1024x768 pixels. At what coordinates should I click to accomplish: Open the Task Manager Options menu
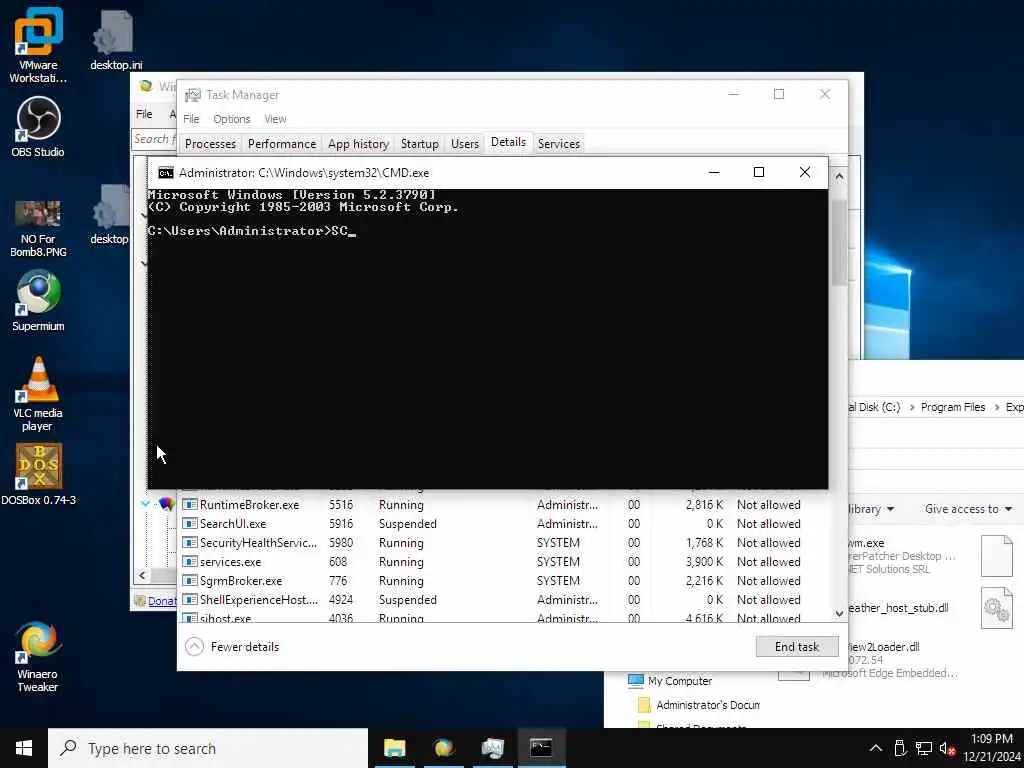pyautogui.click(x=232, y=119)
